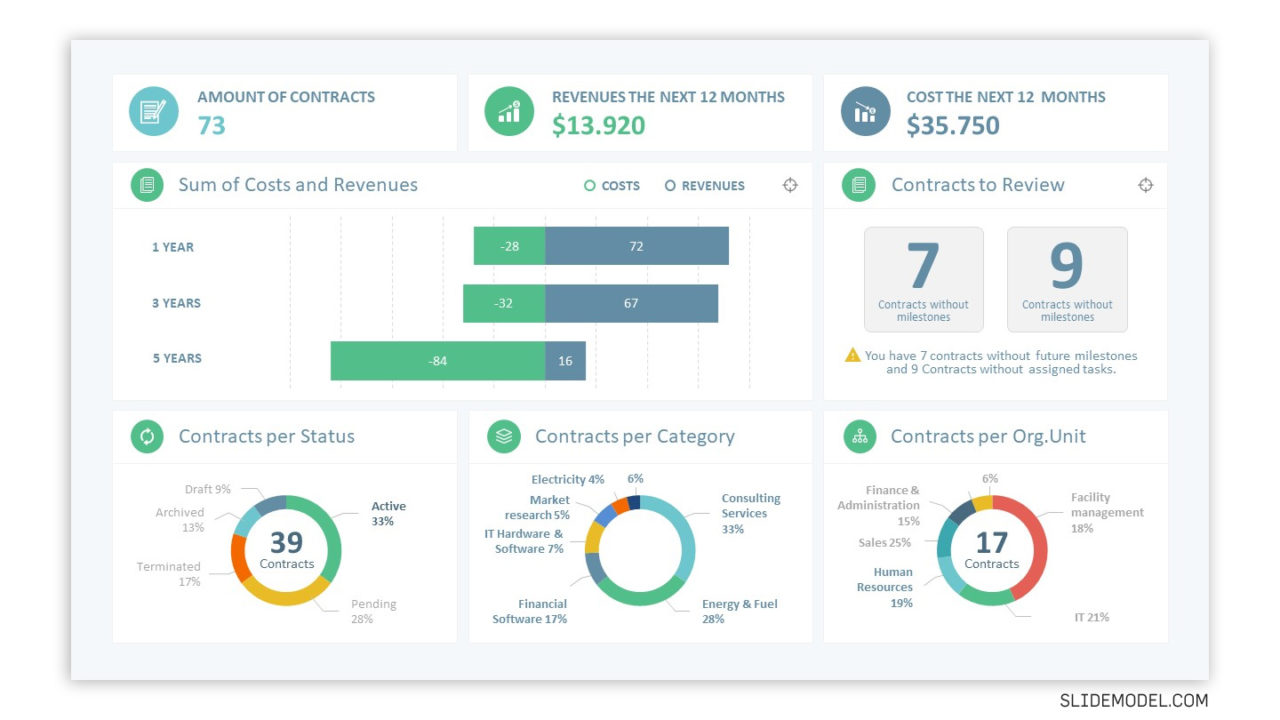Click the Cost declining chart icon
This screenshot has height=720, width=1280.
coord(865,112)
